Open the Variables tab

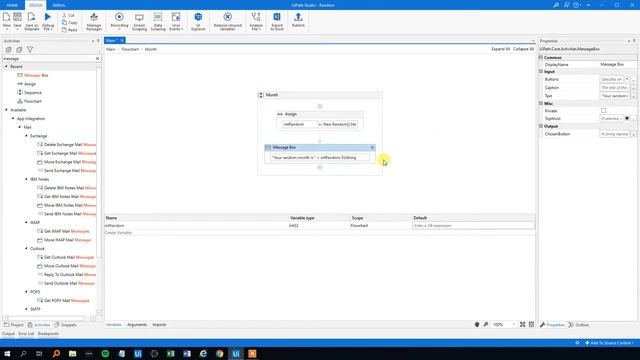pyautogui.click(x=114, y=325)
